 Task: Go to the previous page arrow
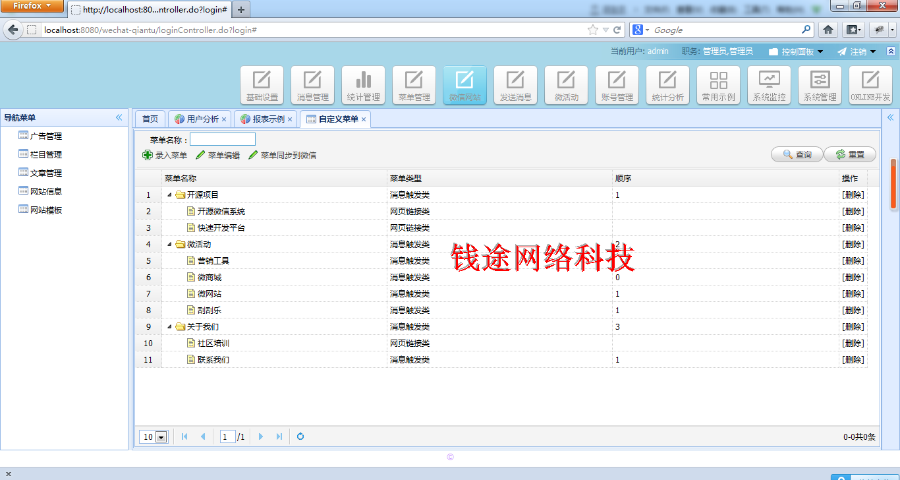pyautogui.click(x=203, y=436)
